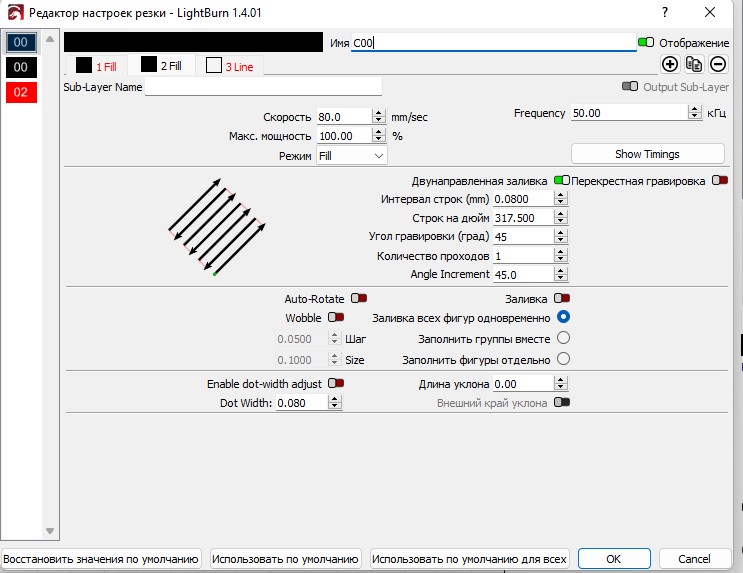Click the black layer color bar
Image resolution: width=743 pixels, height=573 pixels.
point(193,42)
